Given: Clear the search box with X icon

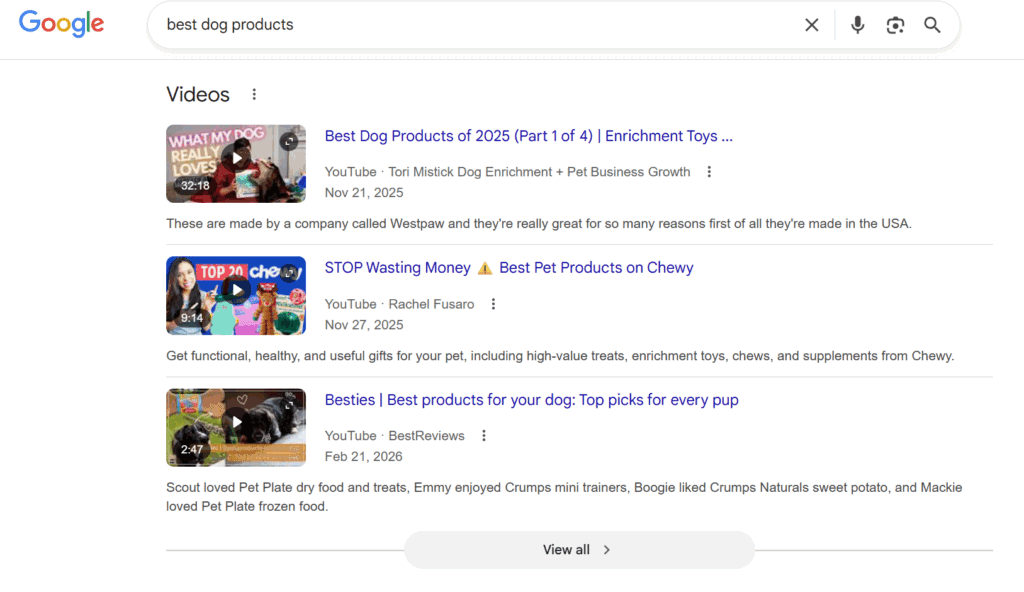Looking at the screenshot, I should click(811, 25).
